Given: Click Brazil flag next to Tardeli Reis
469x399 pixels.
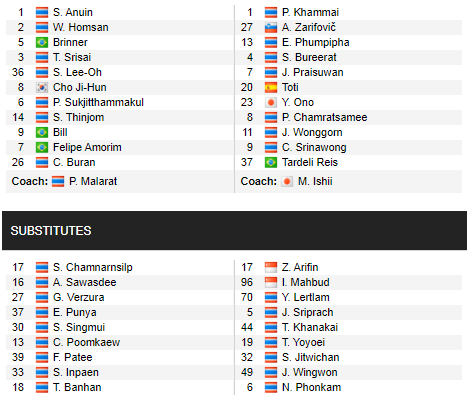Looking at the screenshot, I should click(271, 162).
